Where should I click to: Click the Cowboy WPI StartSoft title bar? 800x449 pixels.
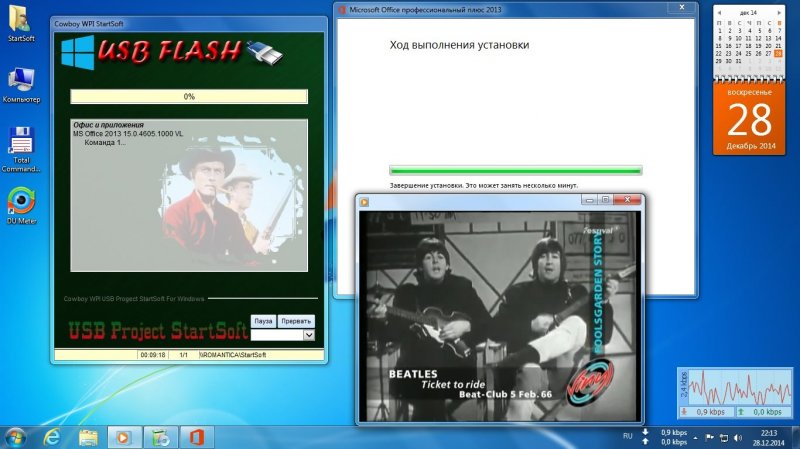pyautogui.click(x=189, y=23)
